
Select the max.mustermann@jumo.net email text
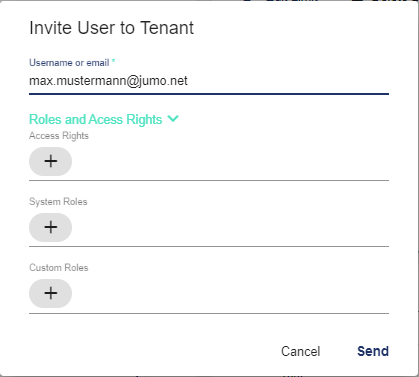(x=108, y=81)
